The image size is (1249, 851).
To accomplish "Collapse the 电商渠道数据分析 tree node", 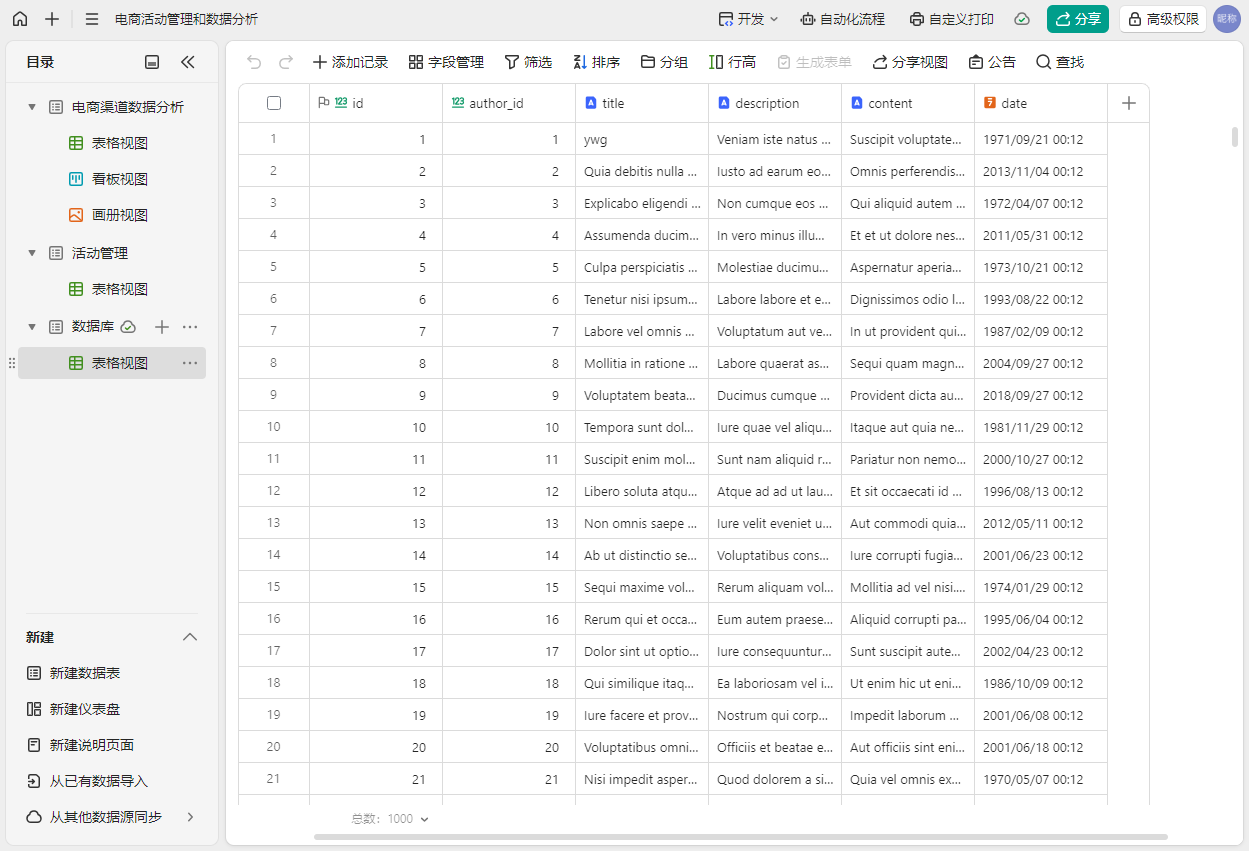I will point(32,107).
